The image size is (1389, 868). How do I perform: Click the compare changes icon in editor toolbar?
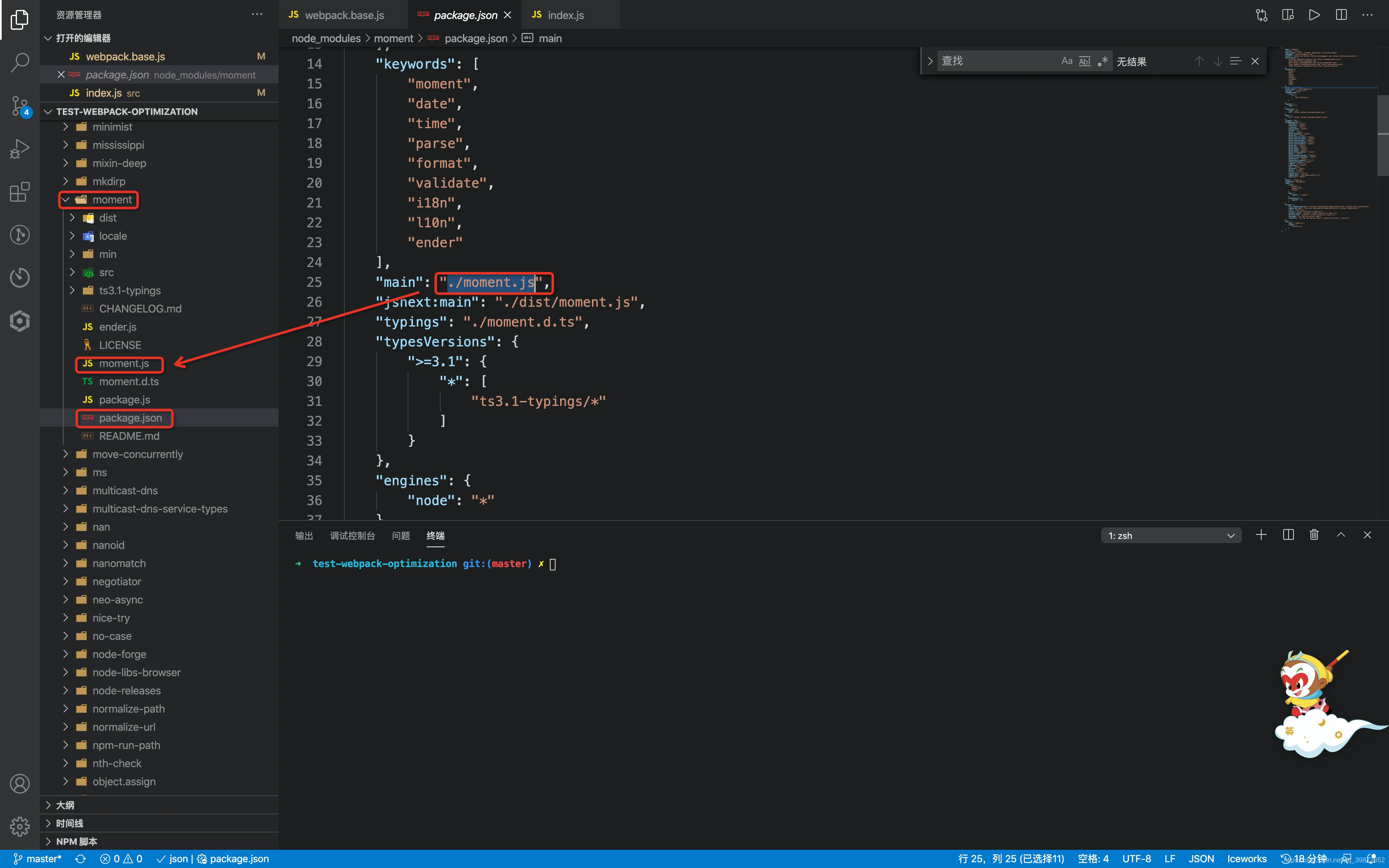pyautogui.click(x=1261, y=15)
